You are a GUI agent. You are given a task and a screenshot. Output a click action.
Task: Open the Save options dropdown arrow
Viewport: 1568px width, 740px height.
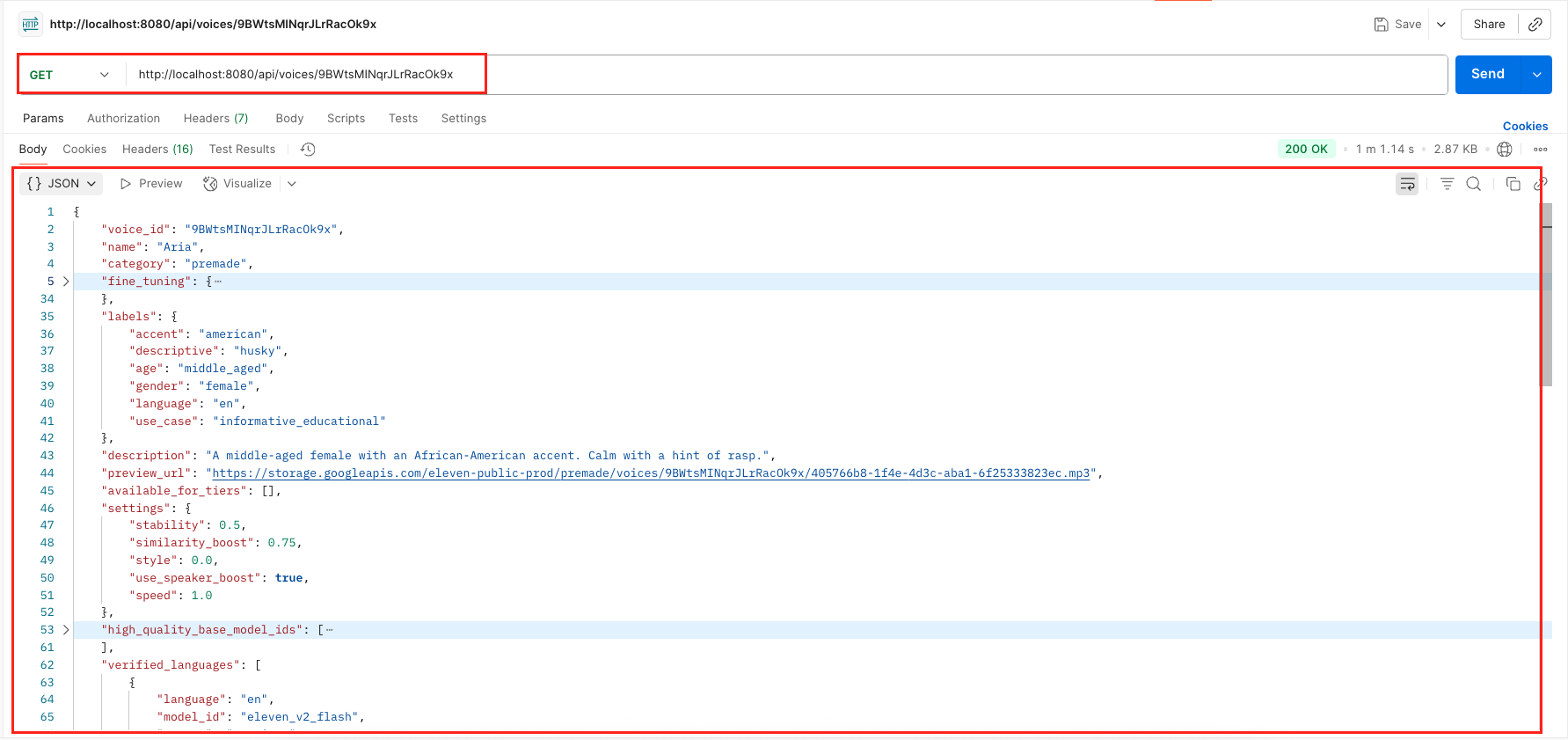pyautogui.click(x=1441, y=25)
